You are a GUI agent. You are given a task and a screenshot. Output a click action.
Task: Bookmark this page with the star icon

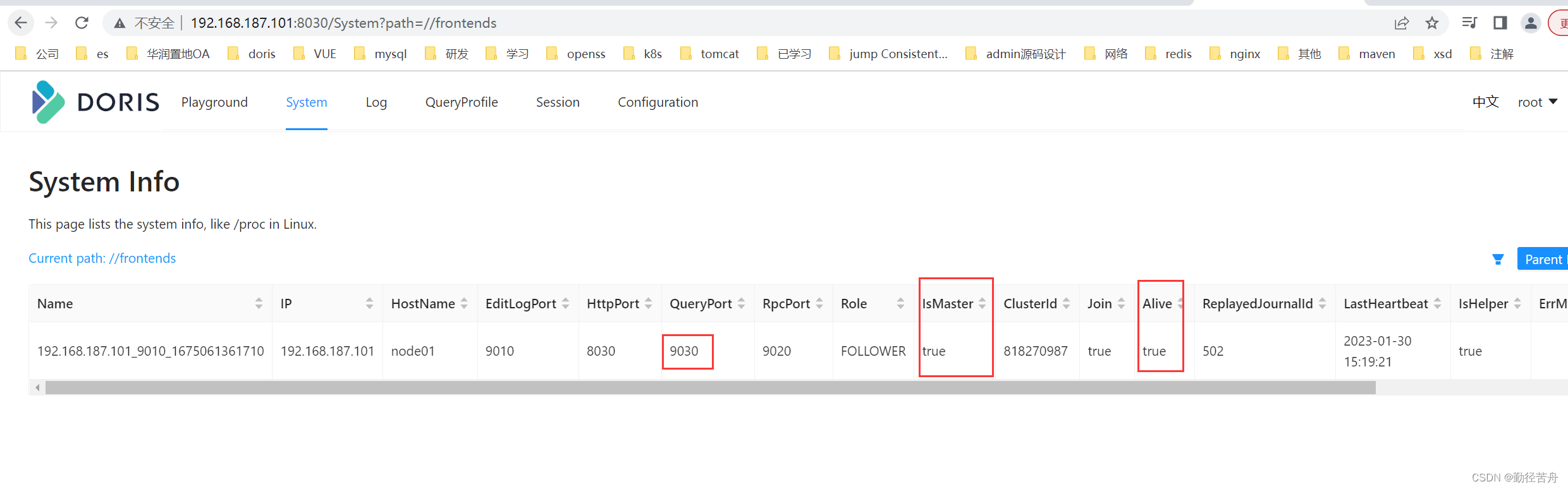click(x=1432, y=23)
